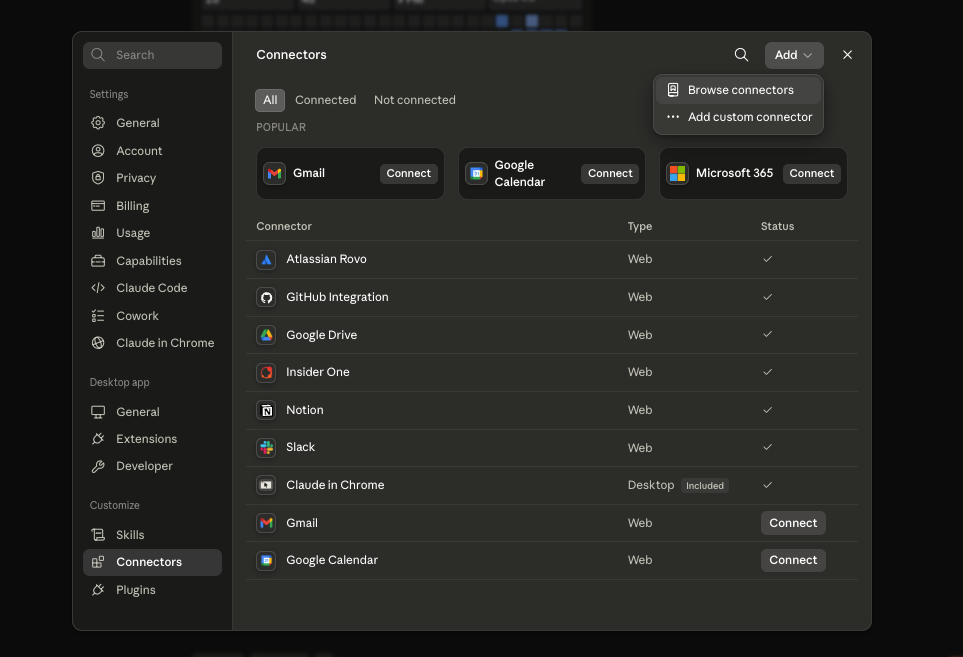The height and width of the screenshot is (657, 963).
Task: Click Connect in the Google Calendar table row
Action: point(793,560)
